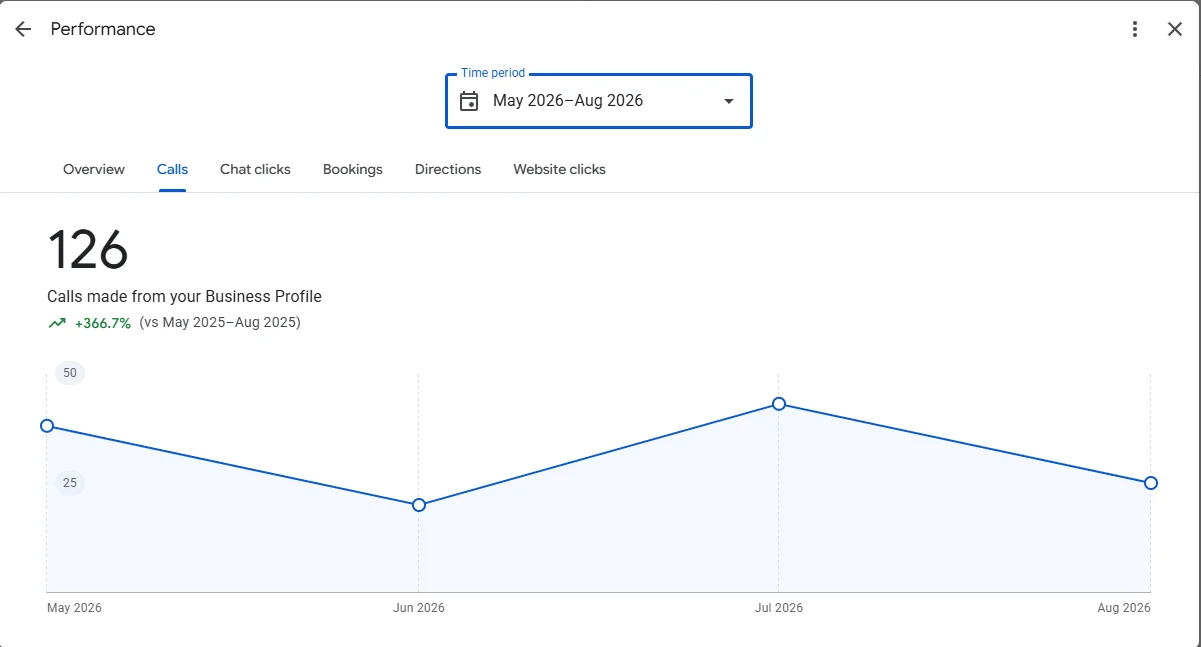Click the Aug 2026 data point
This screenshot has width=1201, height=647.
pyautogui.click(x=1151, y=483)
